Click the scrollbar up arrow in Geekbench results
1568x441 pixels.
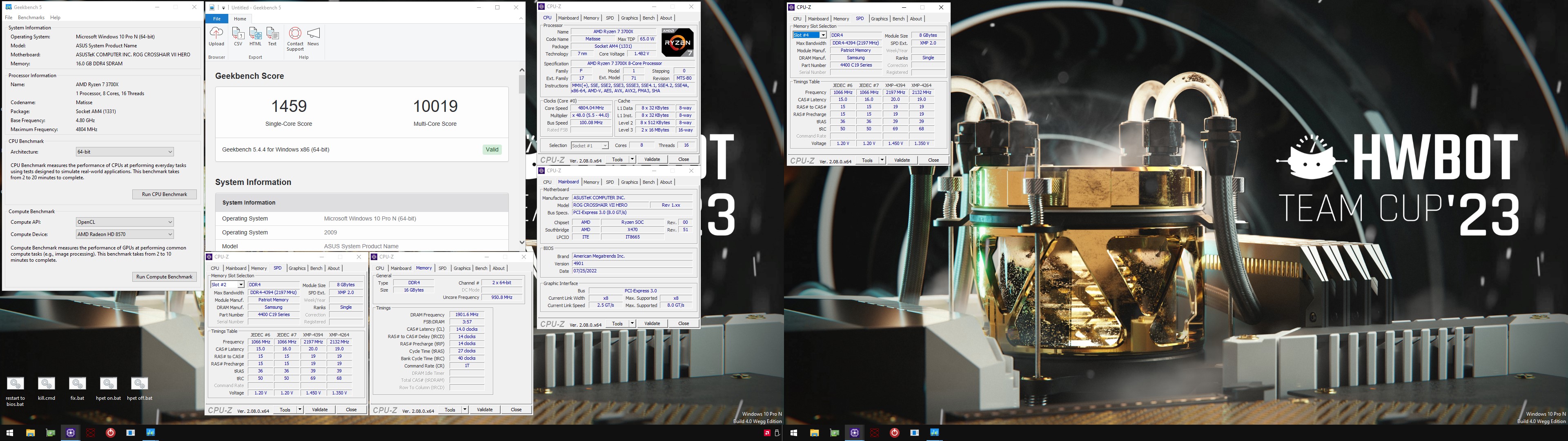(x=522, y=70)
